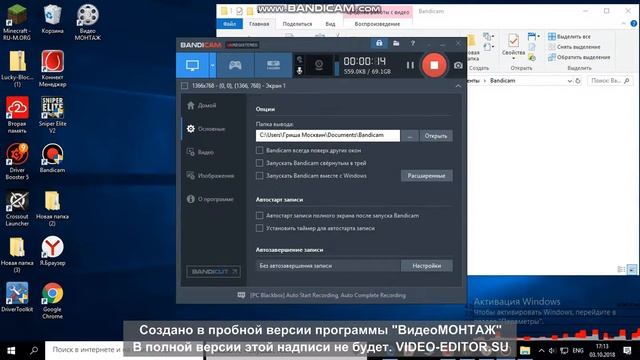Click the lock icon in Bandicam title bar
The width and height of the screenshot is (640, 360).
tap(379, 43)
